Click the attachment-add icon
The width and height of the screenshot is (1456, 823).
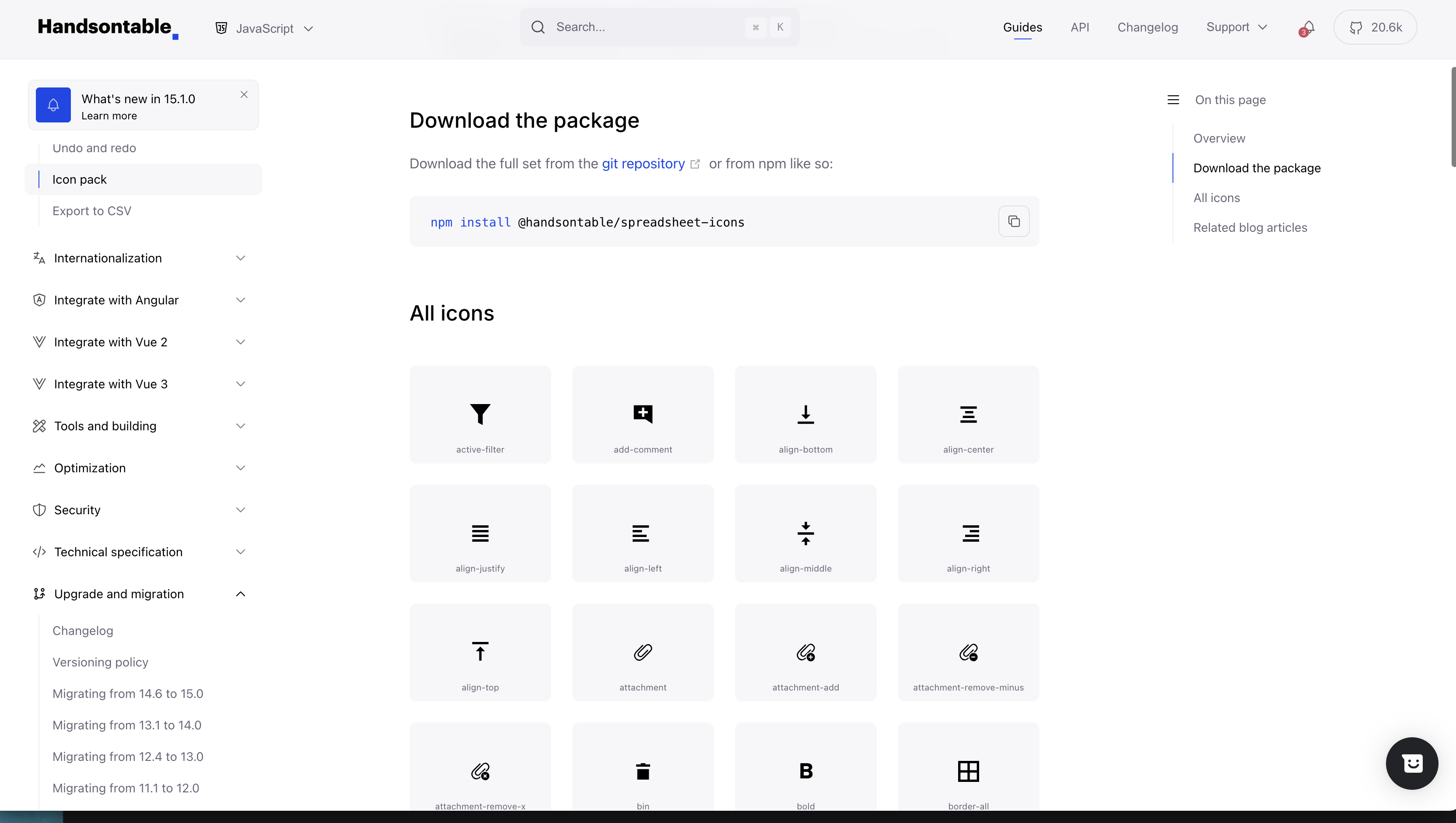pos(805,652)
